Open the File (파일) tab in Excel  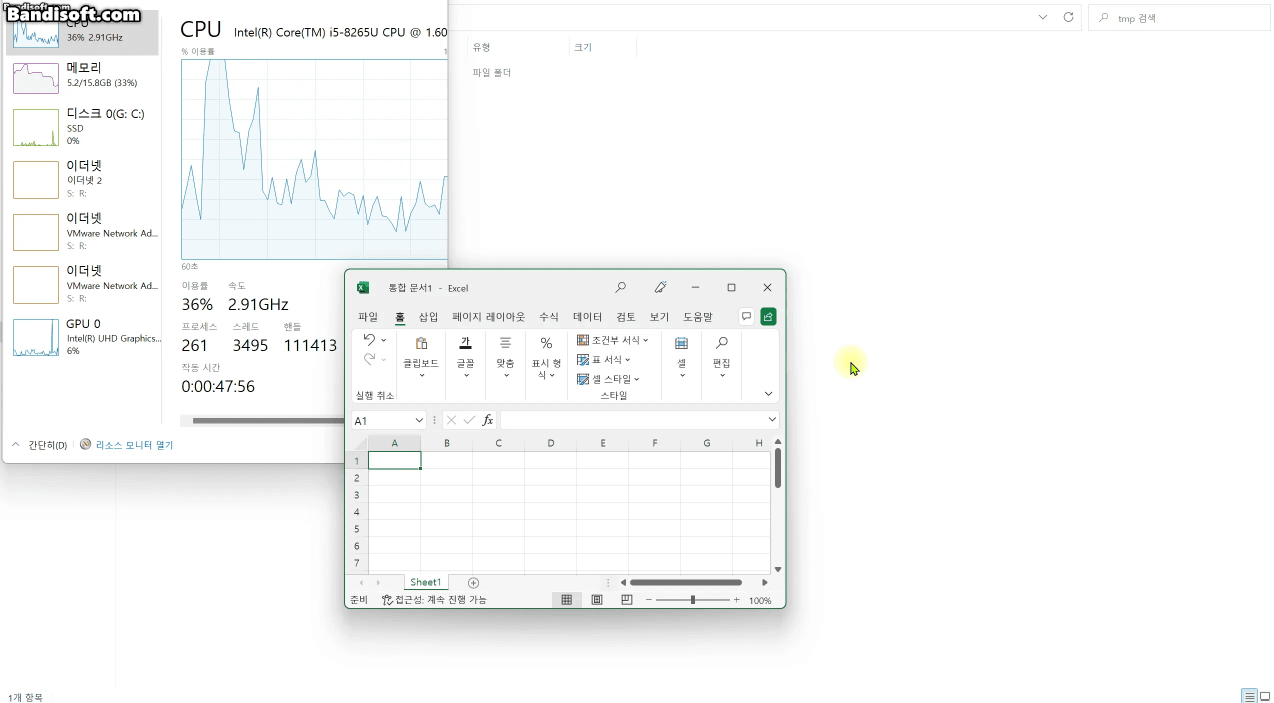[x=368, y=317]
